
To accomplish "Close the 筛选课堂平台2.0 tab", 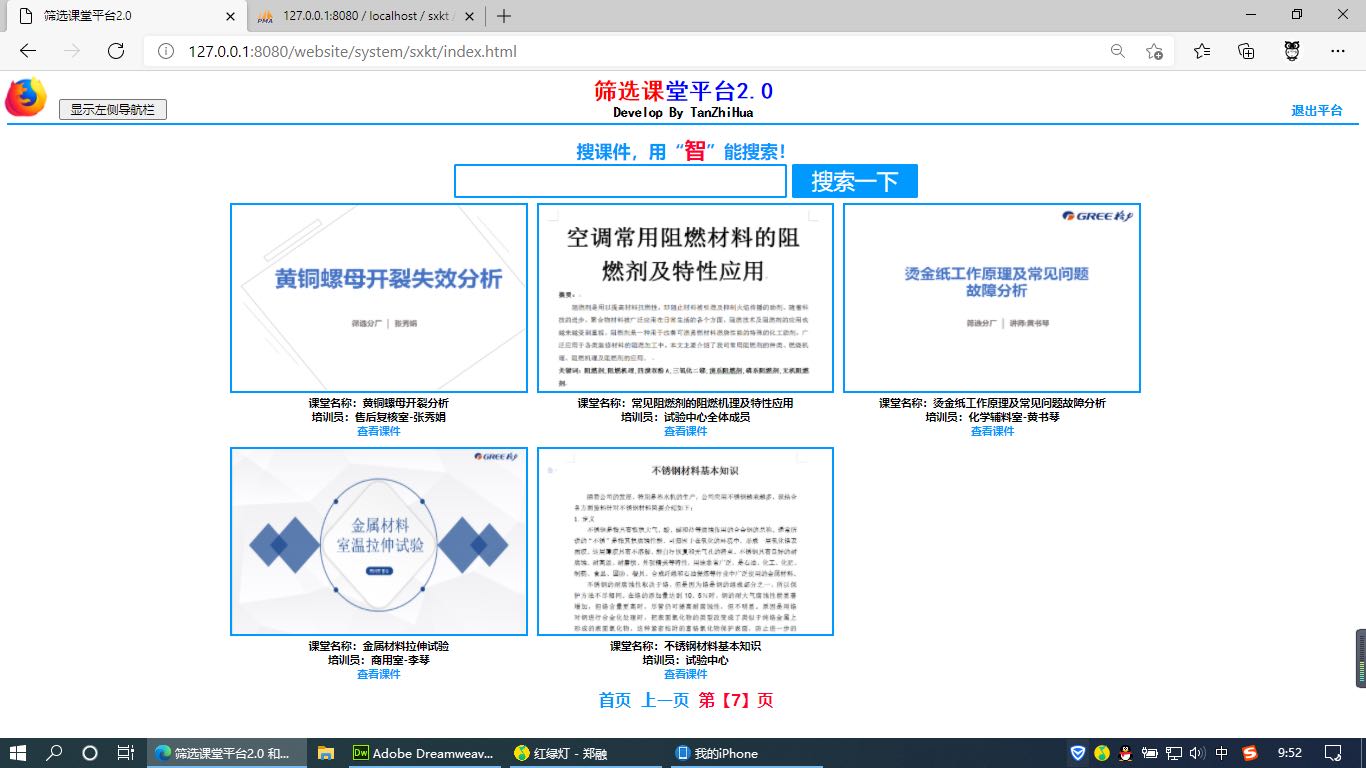I will coord(231,16).
